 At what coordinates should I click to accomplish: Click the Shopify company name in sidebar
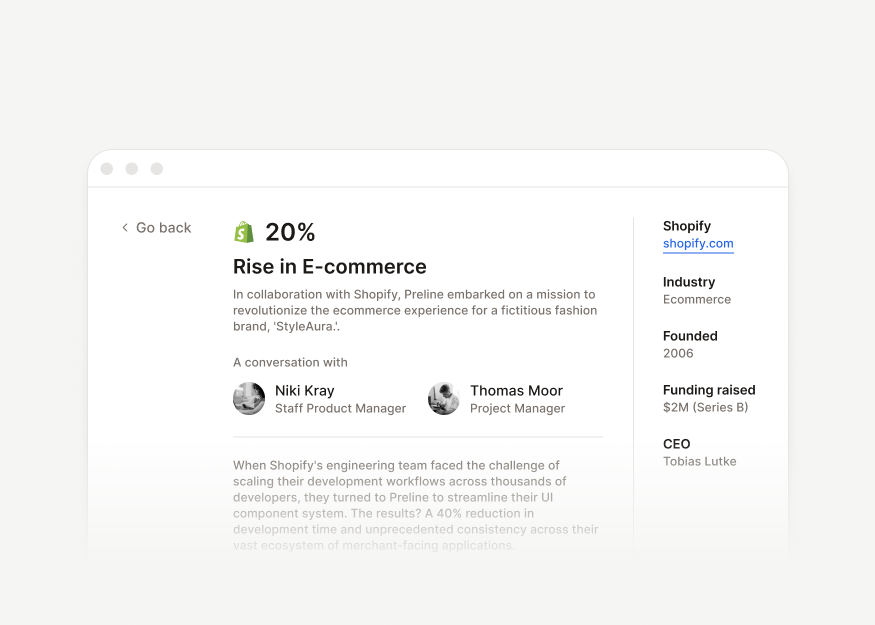(687, 226)
